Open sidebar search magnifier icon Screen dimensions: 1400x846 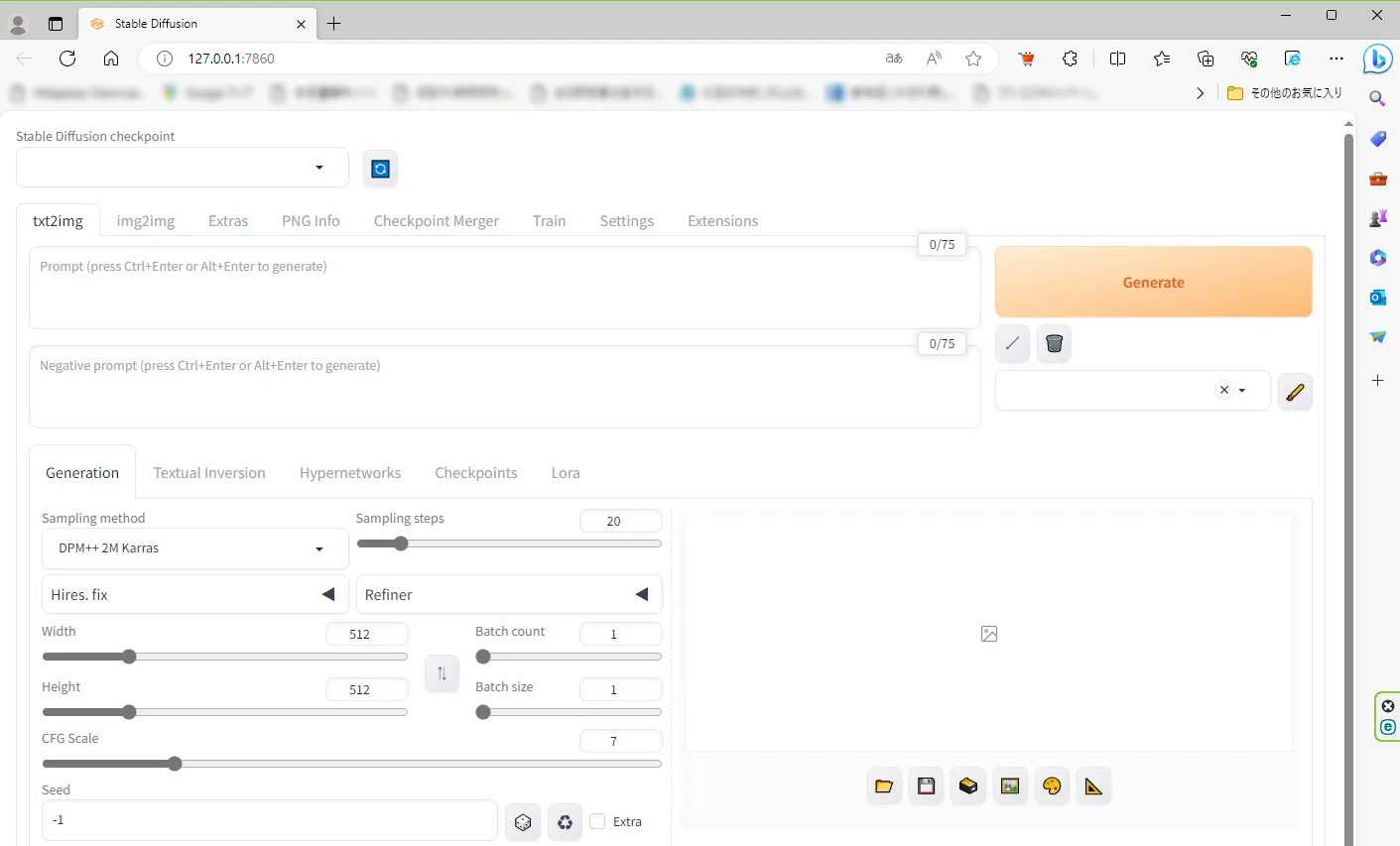(x=1377, y=98)
